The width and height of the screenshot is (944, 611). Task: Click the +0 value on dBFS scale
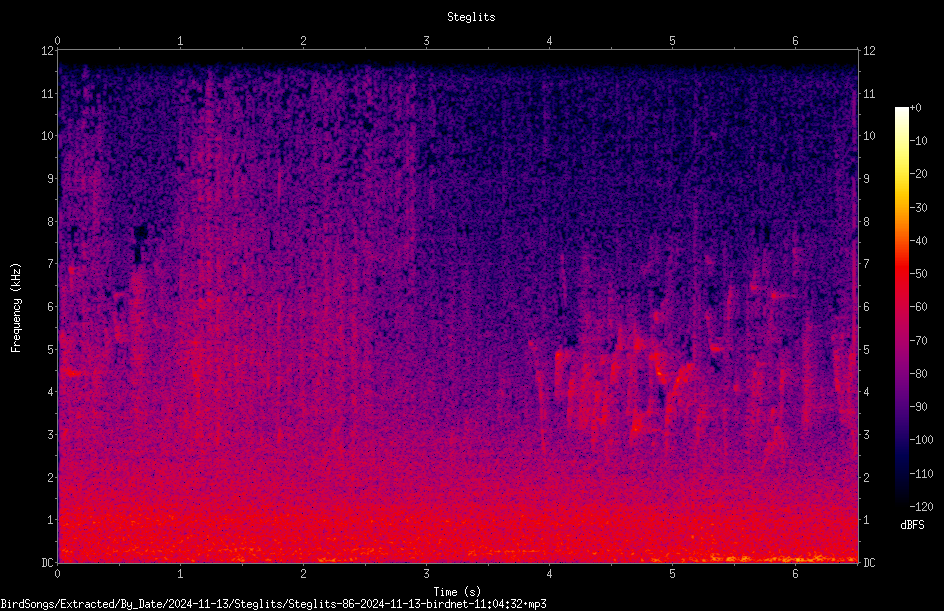(915, 108)
